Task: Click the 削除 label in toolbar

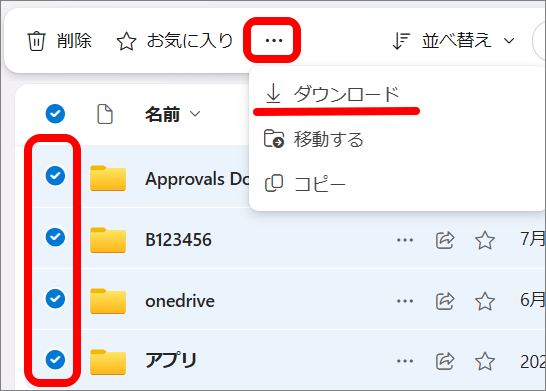Action: pyautogui.click(x=74, y=40)
